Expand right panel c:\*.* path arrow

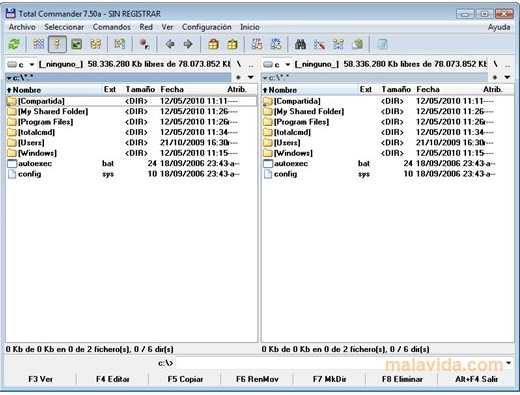(x=265, y=78)
